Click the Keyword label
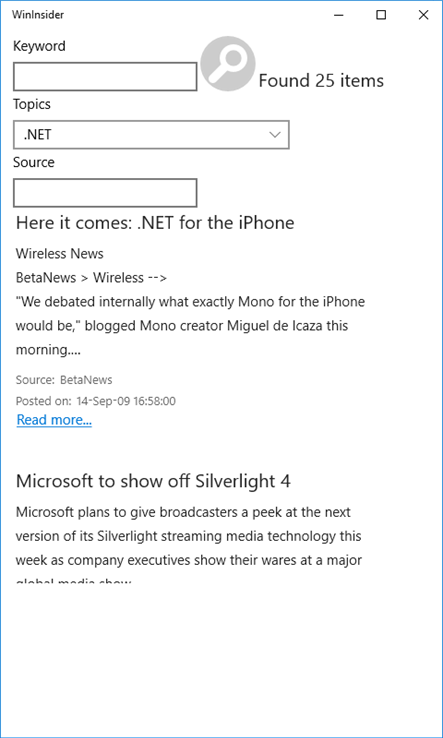Image resolution: width=443 pixels, height=738 pixels. tap(40, 47)
